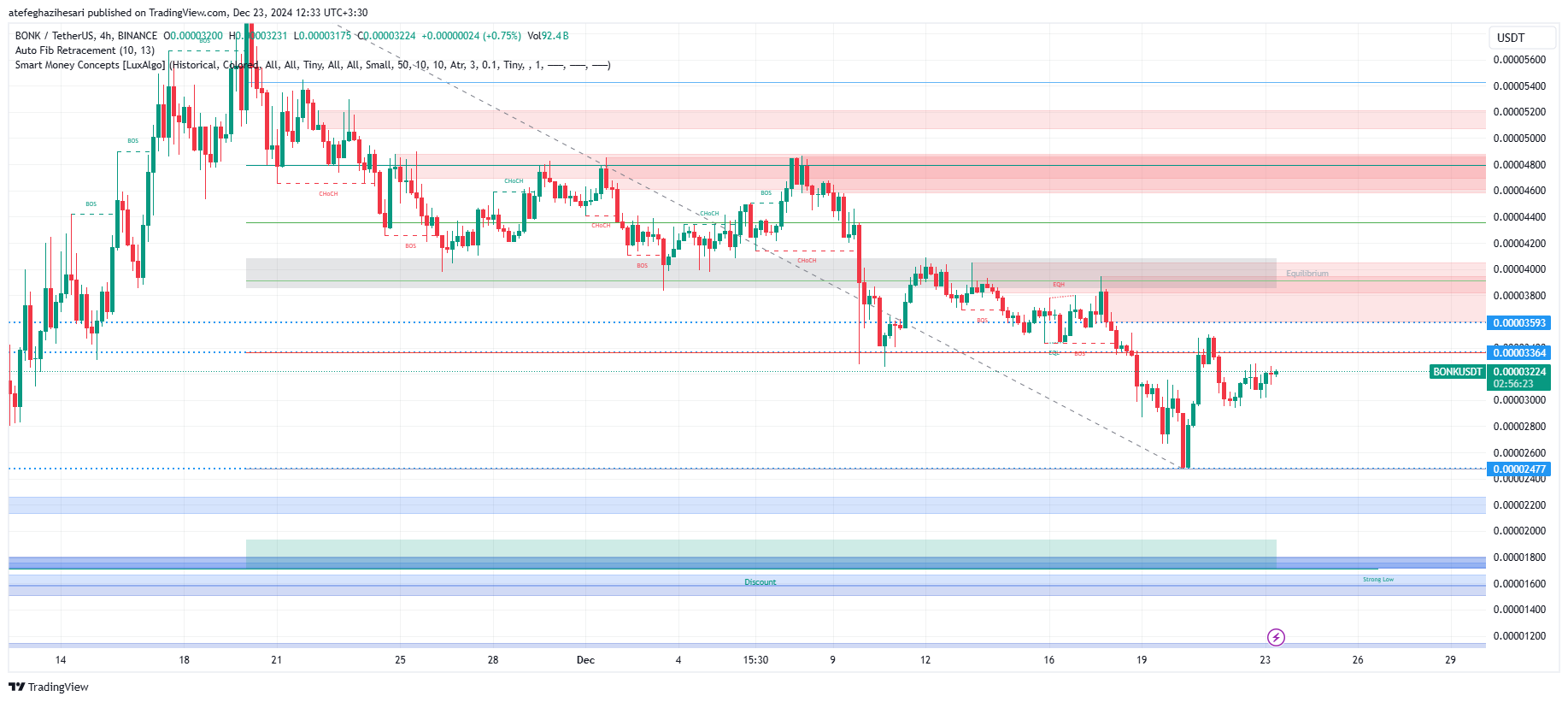Click the BONK / TetherUS symbol title

[86, 36]
